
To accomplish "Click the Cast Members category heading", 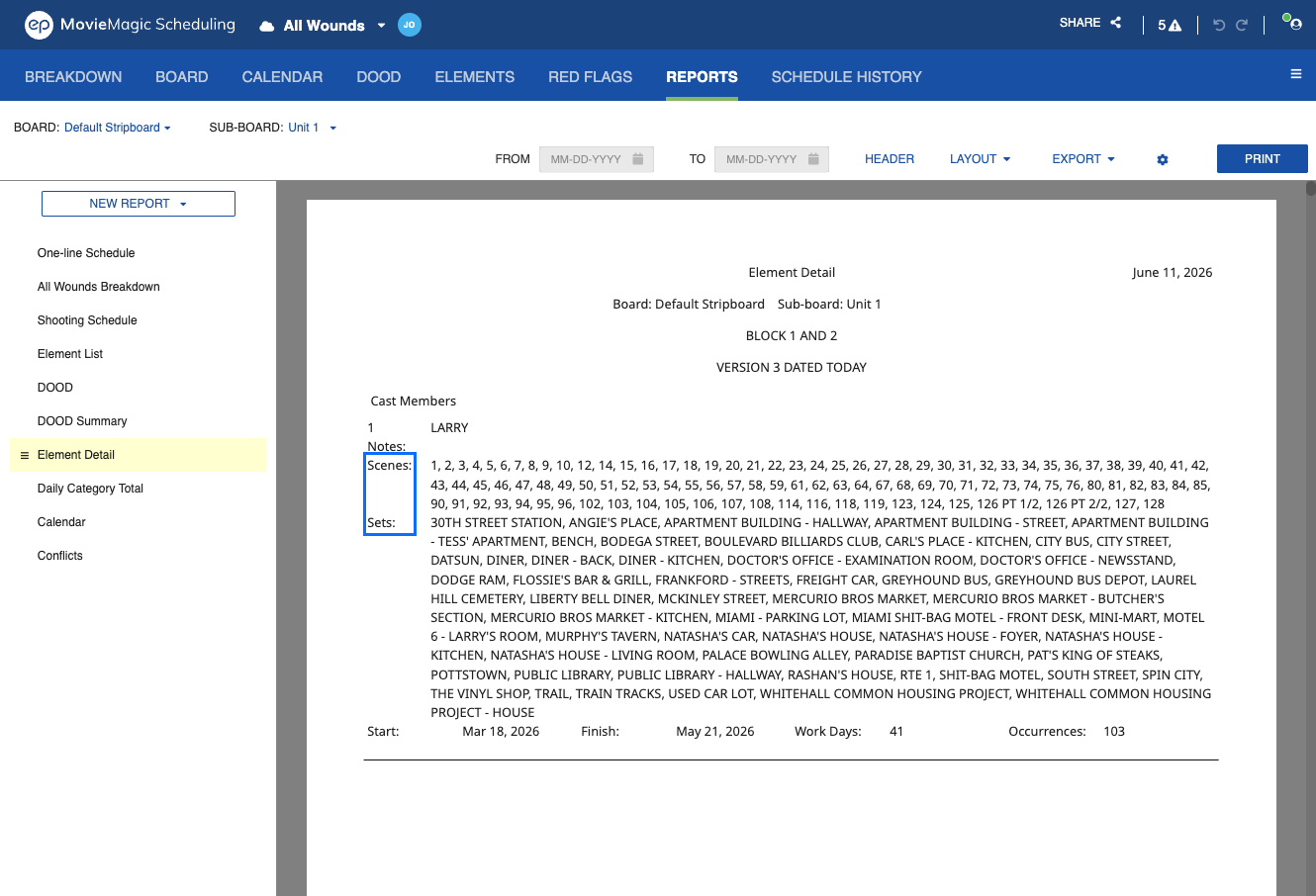I will tap(414, 402).
